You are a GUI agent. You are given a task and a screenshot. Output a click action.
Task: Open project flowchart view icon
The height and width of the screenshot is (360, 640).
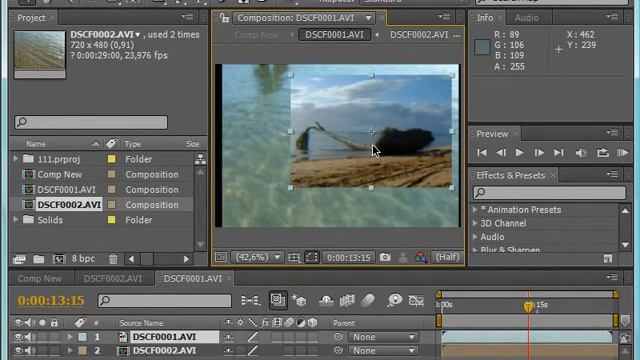point(200,160)
